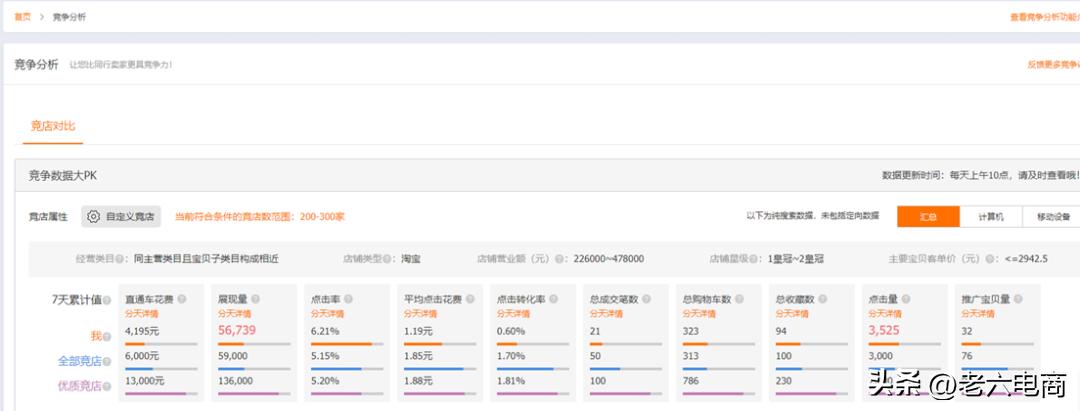Click the gear icon in 自定义竞店

(94, 216)
